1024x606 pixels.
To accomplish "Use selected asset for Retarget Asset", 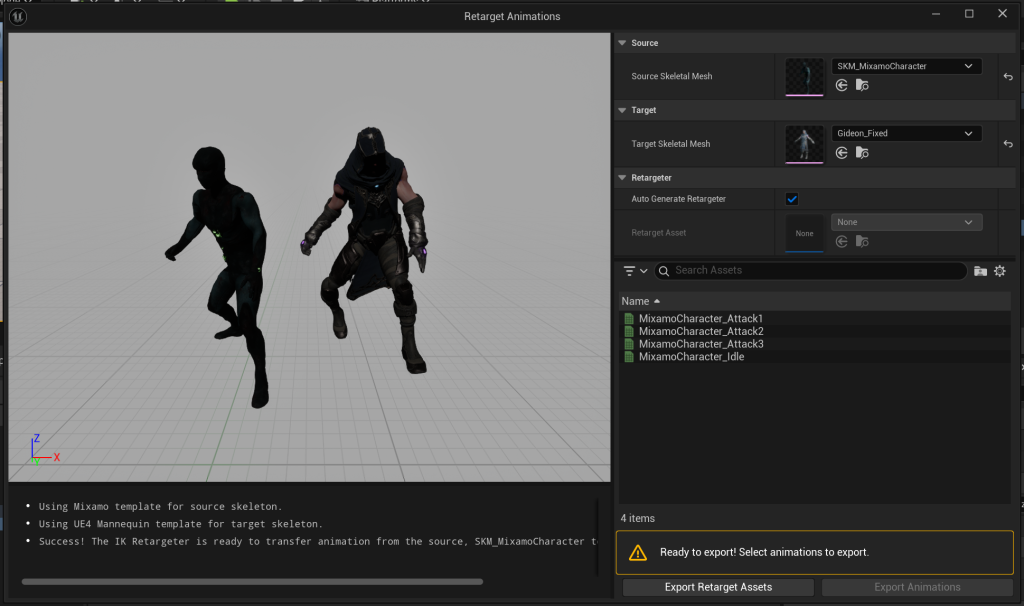I will pos(841,242).
